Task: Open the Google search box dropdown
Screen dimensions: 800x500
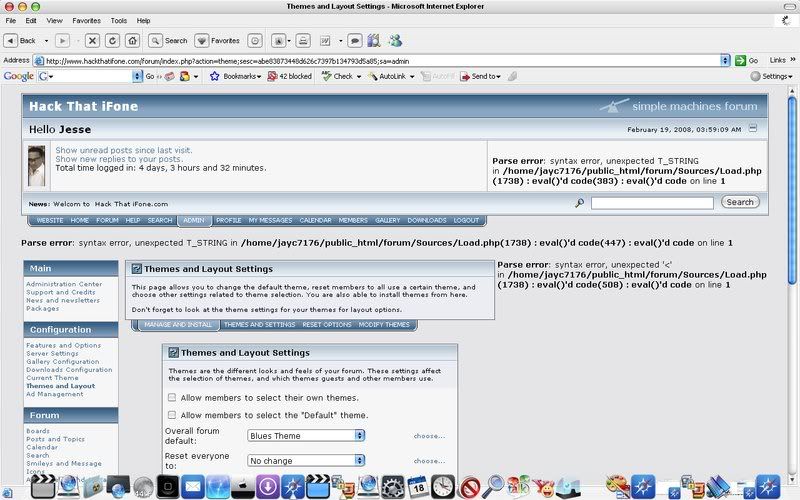Action: [137, 77]
